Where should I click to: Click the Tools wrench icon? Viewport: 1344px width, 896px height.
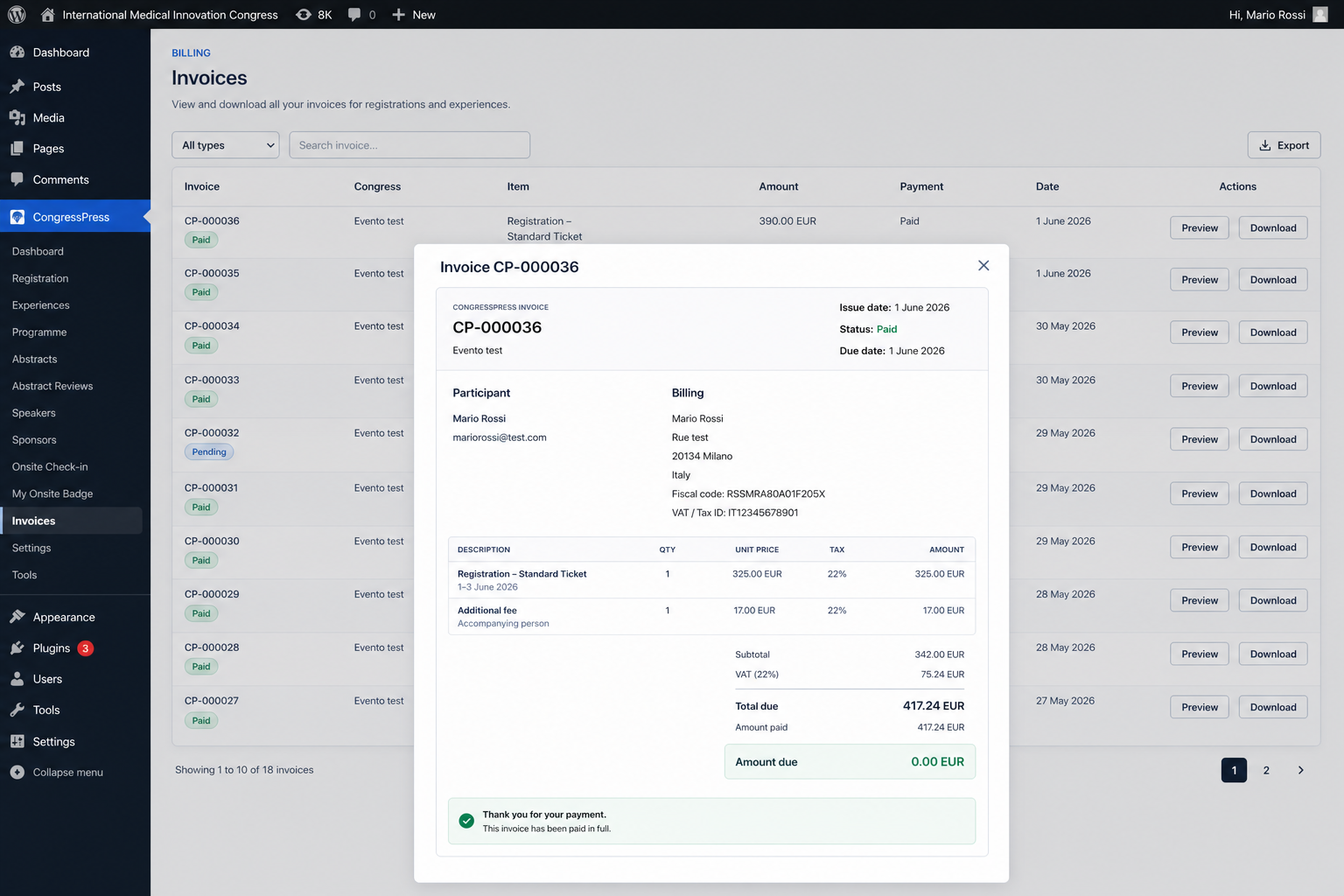[17, 710]
